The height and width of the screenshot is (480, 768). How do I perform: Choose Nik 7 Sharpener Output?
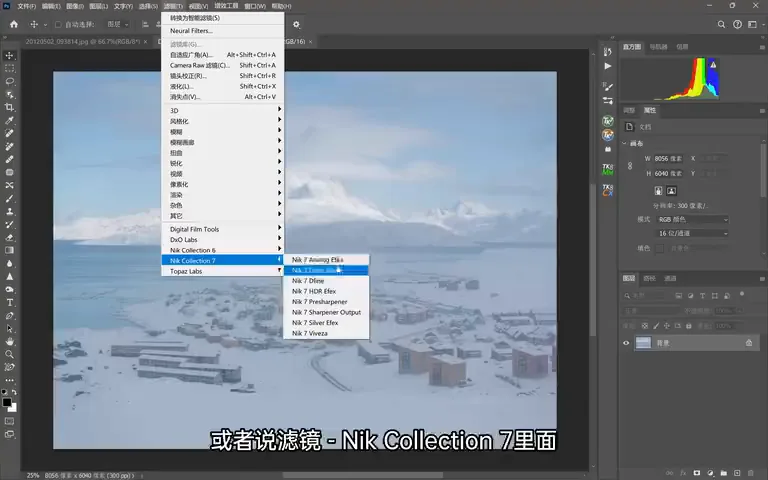click(326, 312)
